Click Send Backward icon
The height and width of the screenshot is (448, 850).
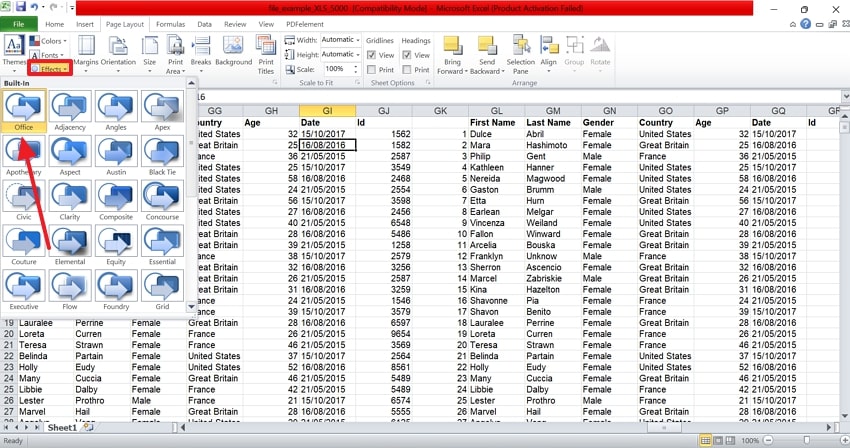click(487, 46)
